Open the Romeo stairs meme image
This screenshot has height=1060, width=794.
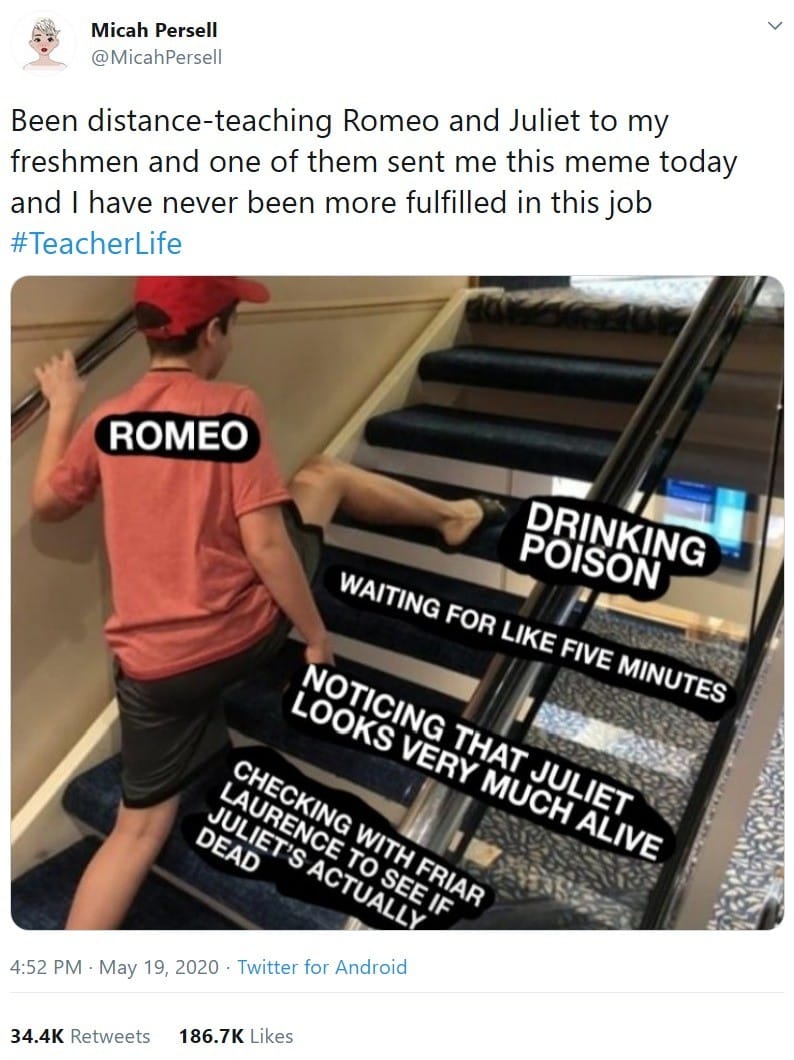pos(397,602)
